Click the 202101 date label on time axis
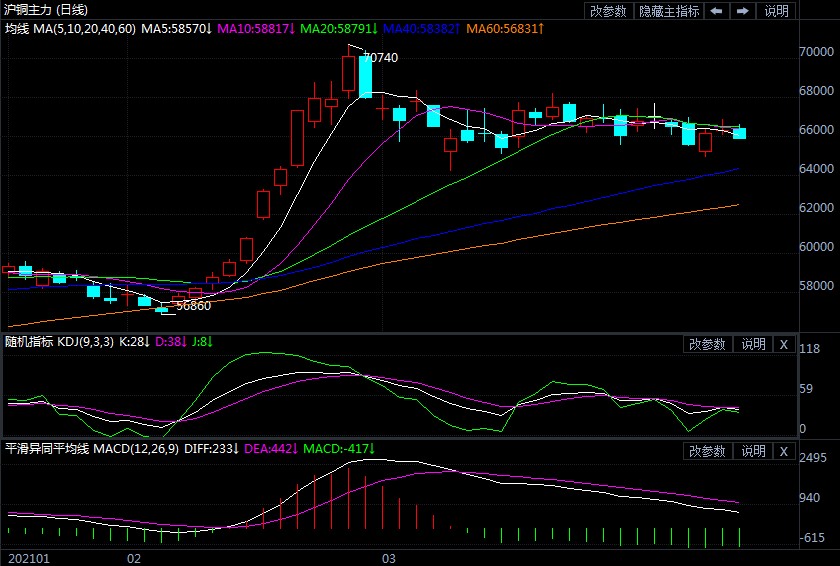Viewport: 840px width, 566px height. [x=27, y=556]
